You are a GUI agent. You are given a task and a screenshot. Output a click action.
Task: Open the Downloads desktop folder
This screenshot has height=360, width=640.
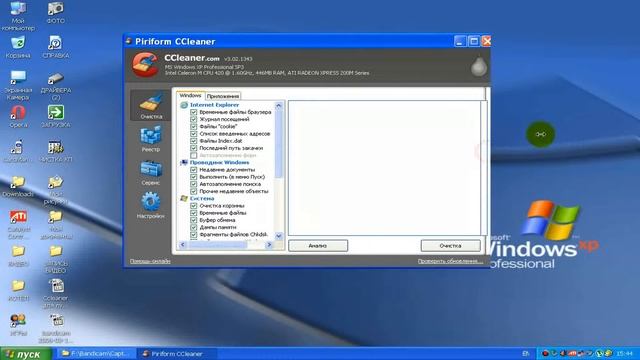[18, 186]
